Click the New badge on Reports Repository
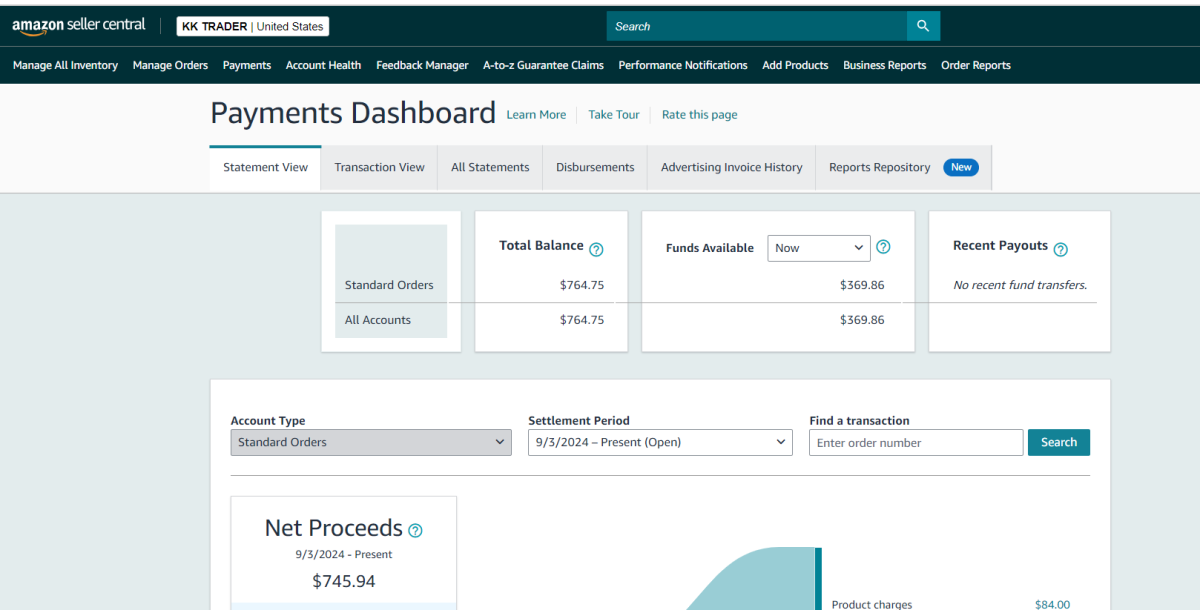The height and width of the screenshot is (610, 1200). coord(961,167)
